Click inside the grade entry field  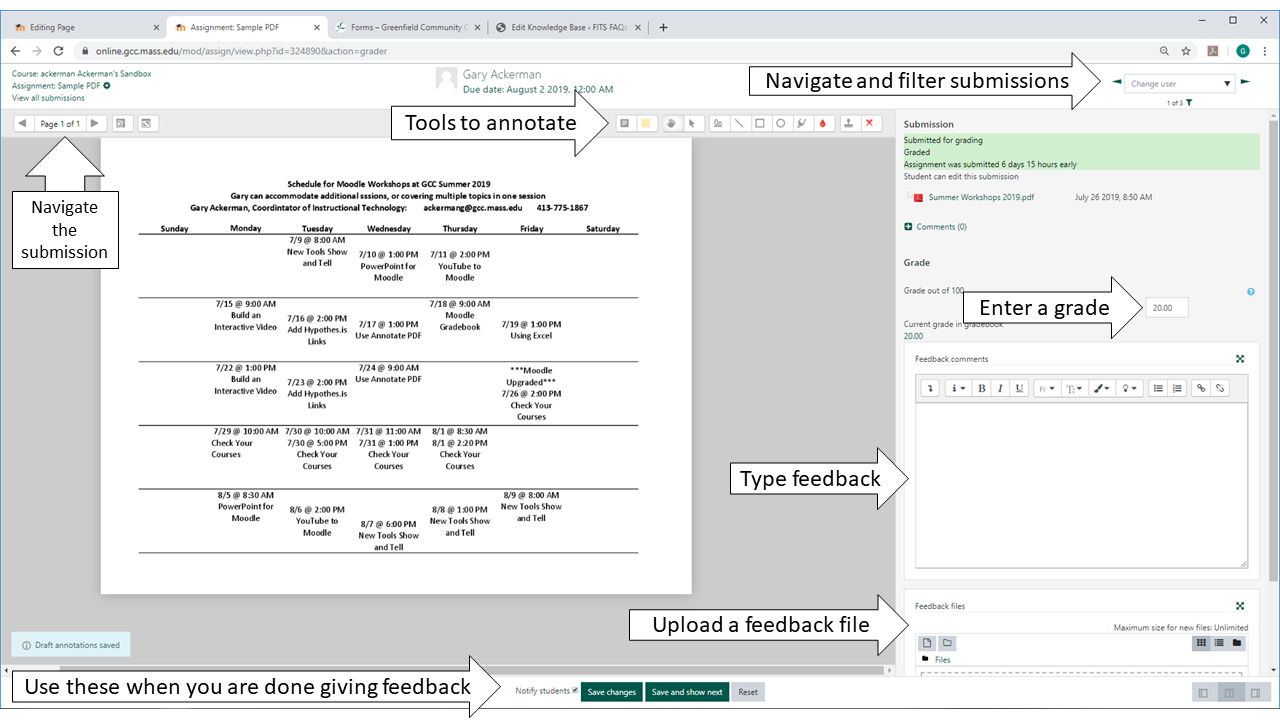(x=1164, y=307)
